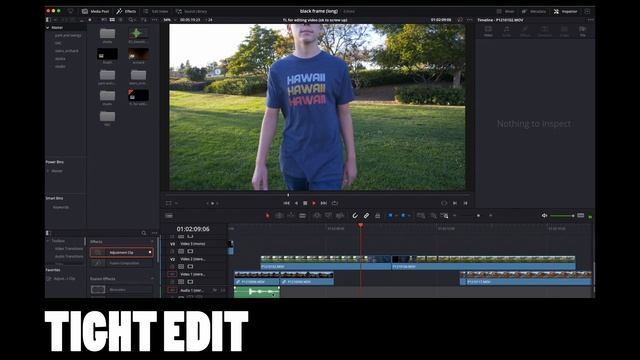Search effects library with magnifier icon
Image resolution: width=640 pixels, height=360 pixels.
click(x=144, y=233)
